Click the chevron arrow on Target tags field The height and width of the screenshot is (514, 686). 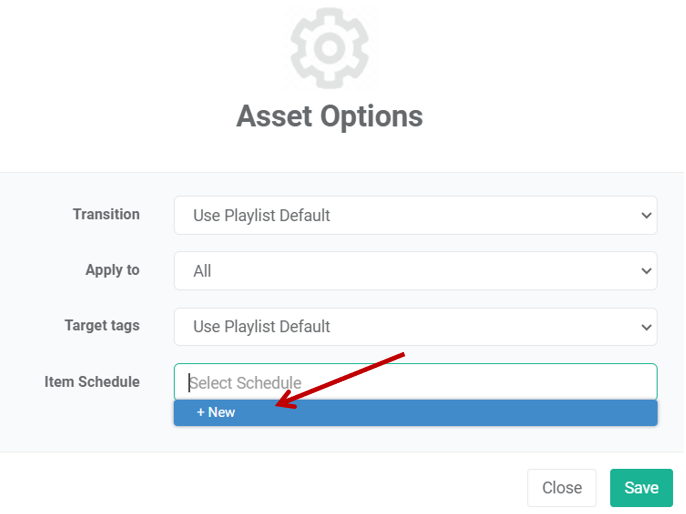coord(646,327)
